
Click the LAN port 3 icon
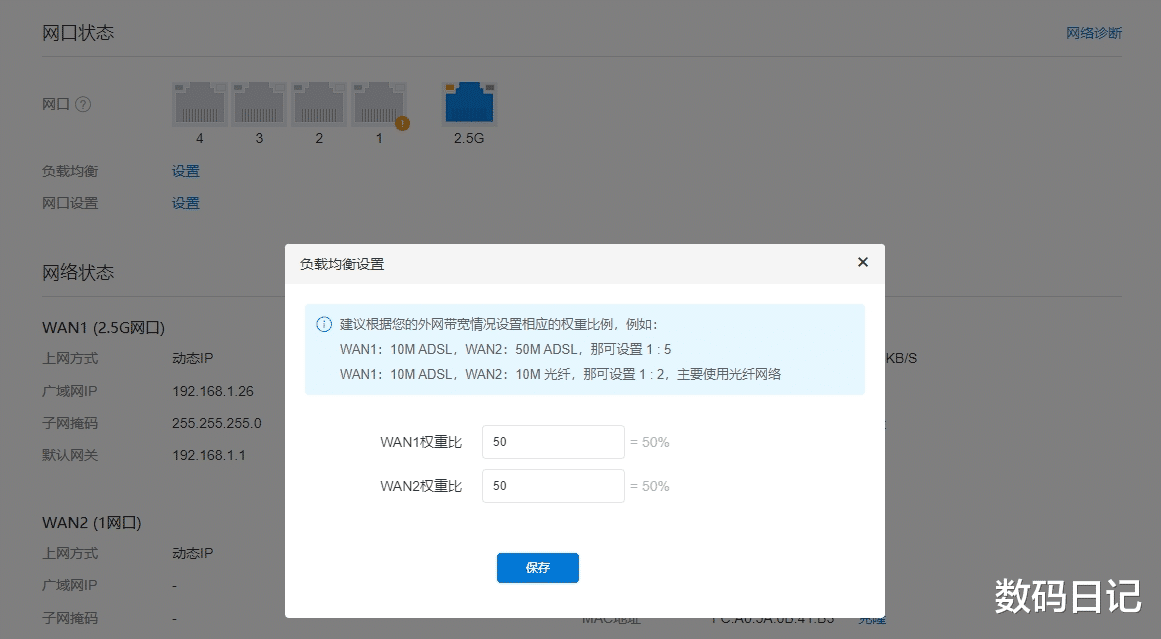pyautogui.click(x=259, y=104)
